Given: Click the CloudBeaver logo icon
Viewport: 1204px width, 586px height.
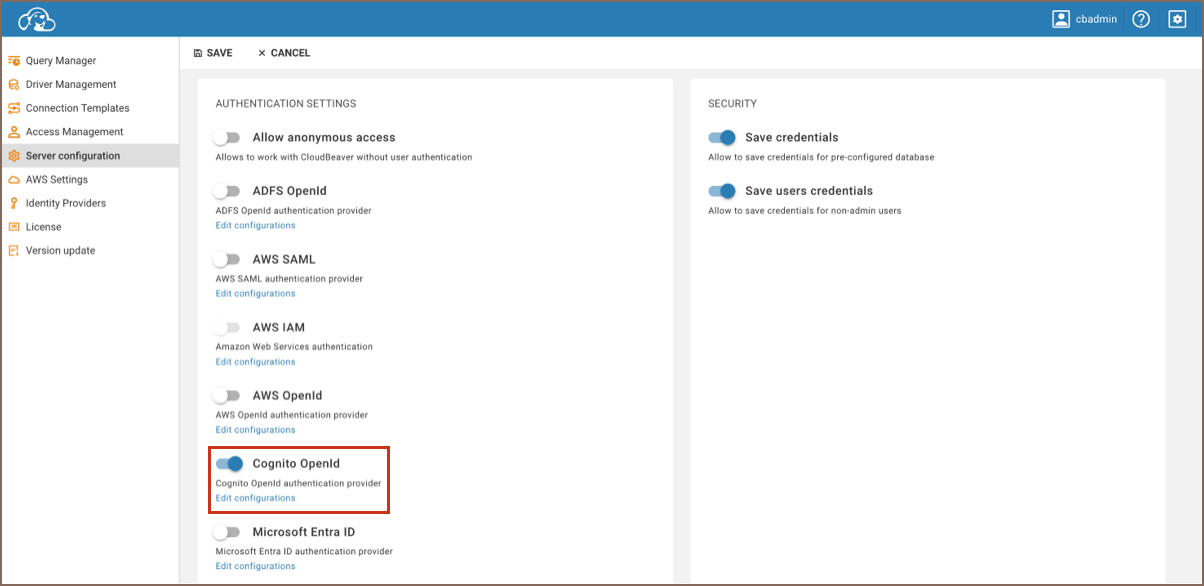Looking at the screenshot, I should click(37, 19).
